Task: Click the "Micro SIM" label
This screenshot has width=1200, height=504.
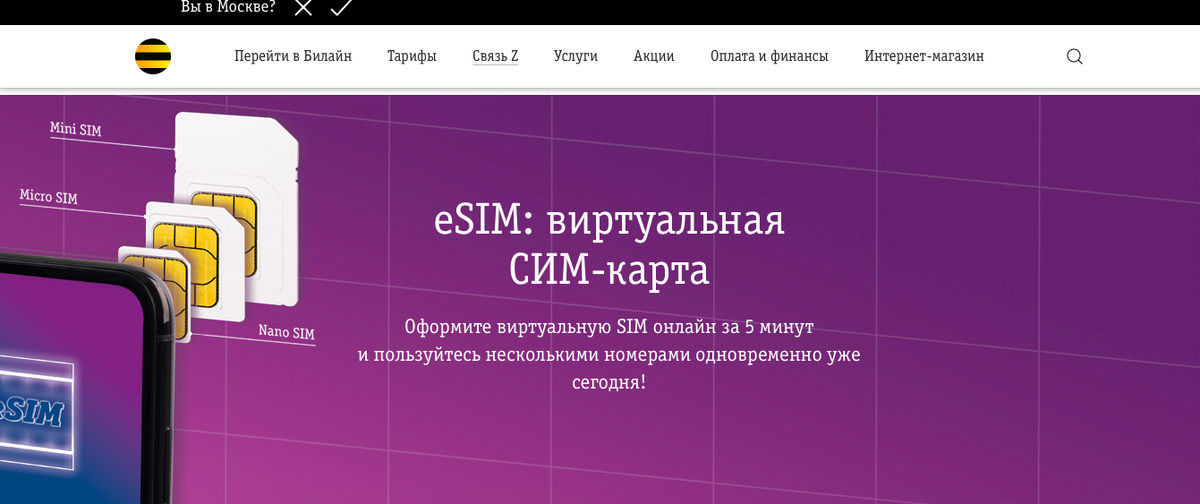Action: 48,197
